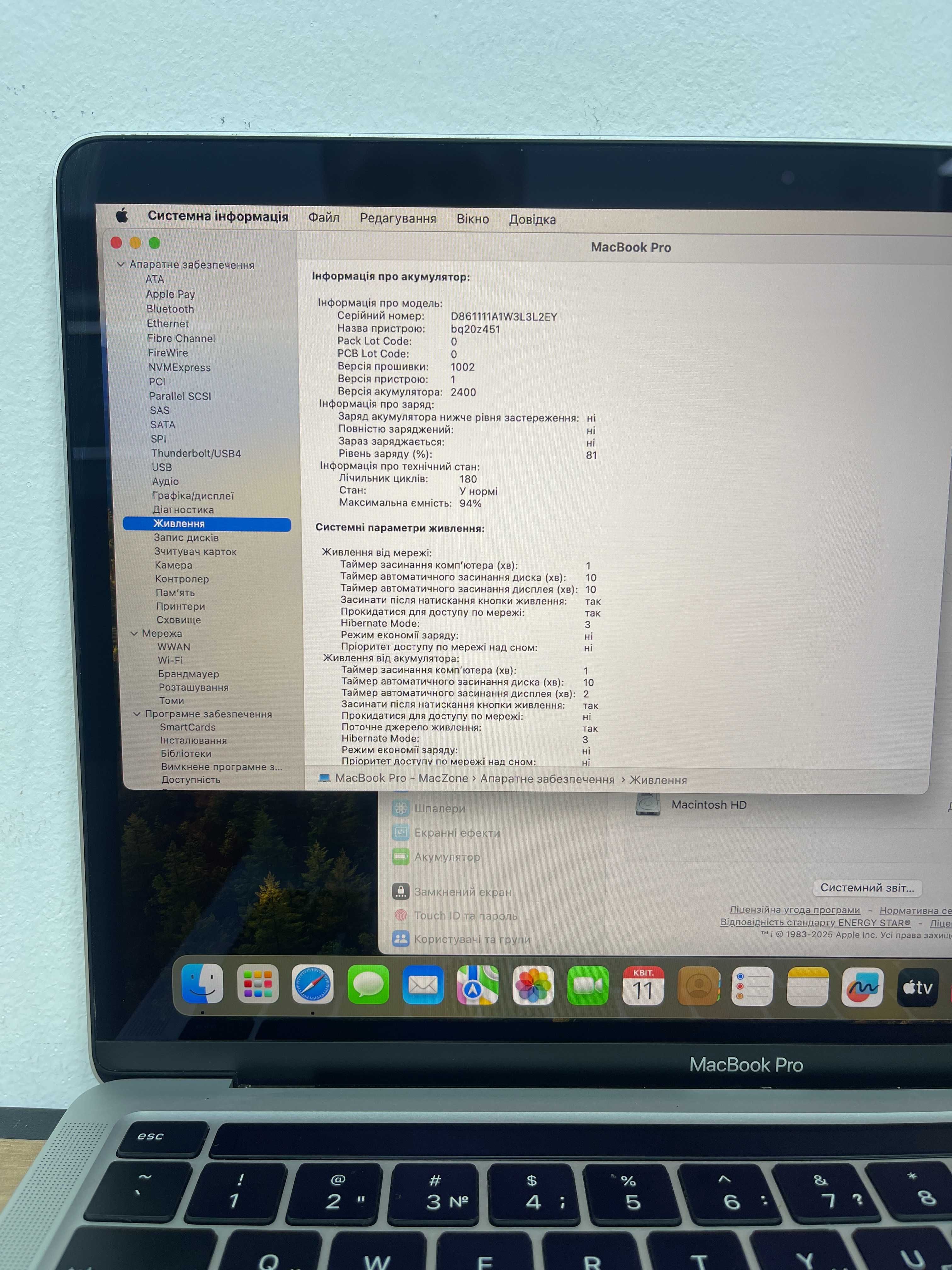Select Інсталювання under software section

193,741
